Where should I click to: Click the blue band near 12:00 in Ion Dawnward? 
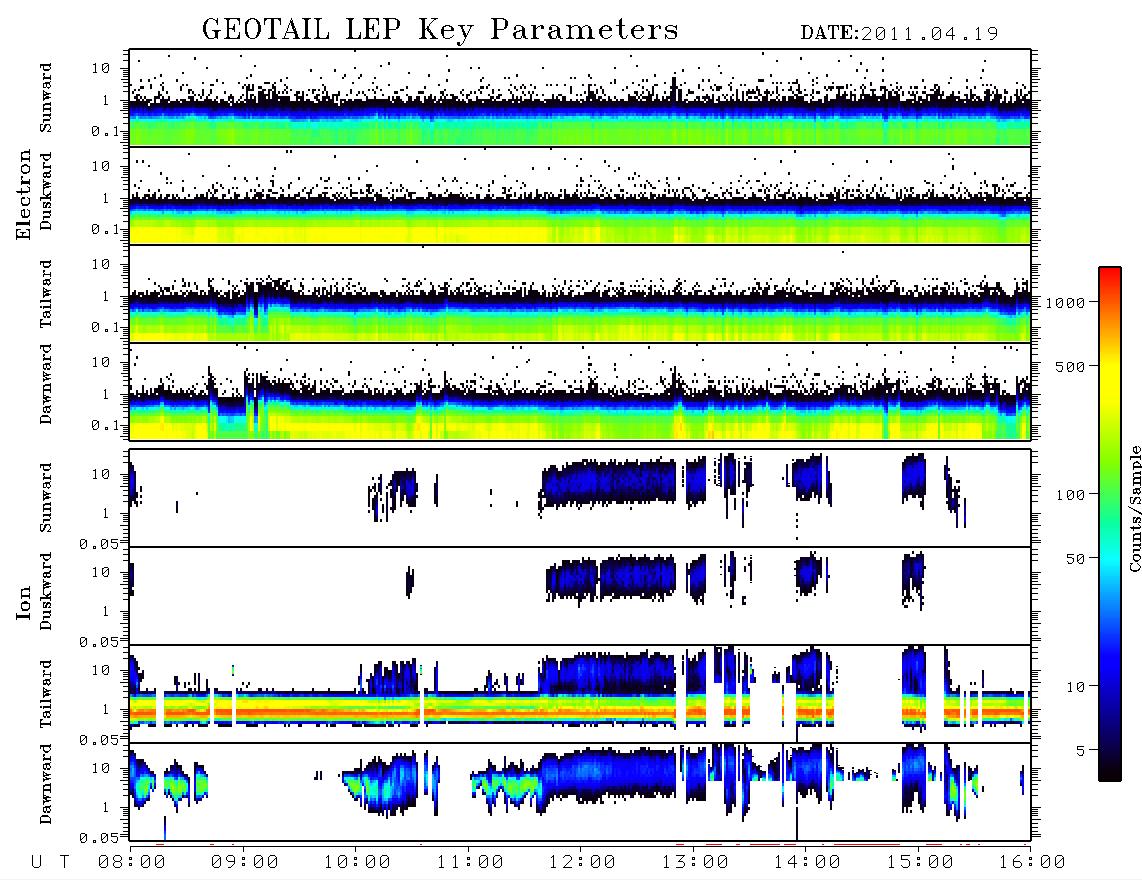(x=608, y=774)
